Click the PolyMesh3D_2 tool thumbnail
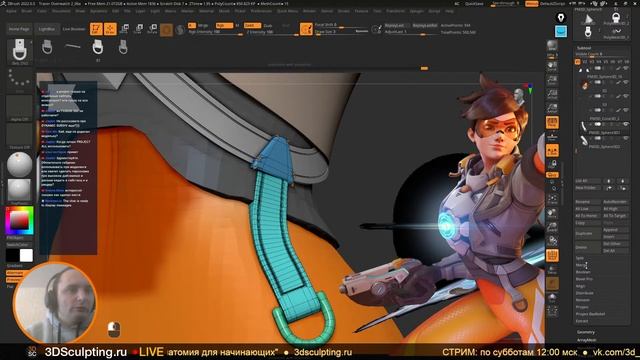The width and height of the screenshot is (640, 360). point(616,18)
